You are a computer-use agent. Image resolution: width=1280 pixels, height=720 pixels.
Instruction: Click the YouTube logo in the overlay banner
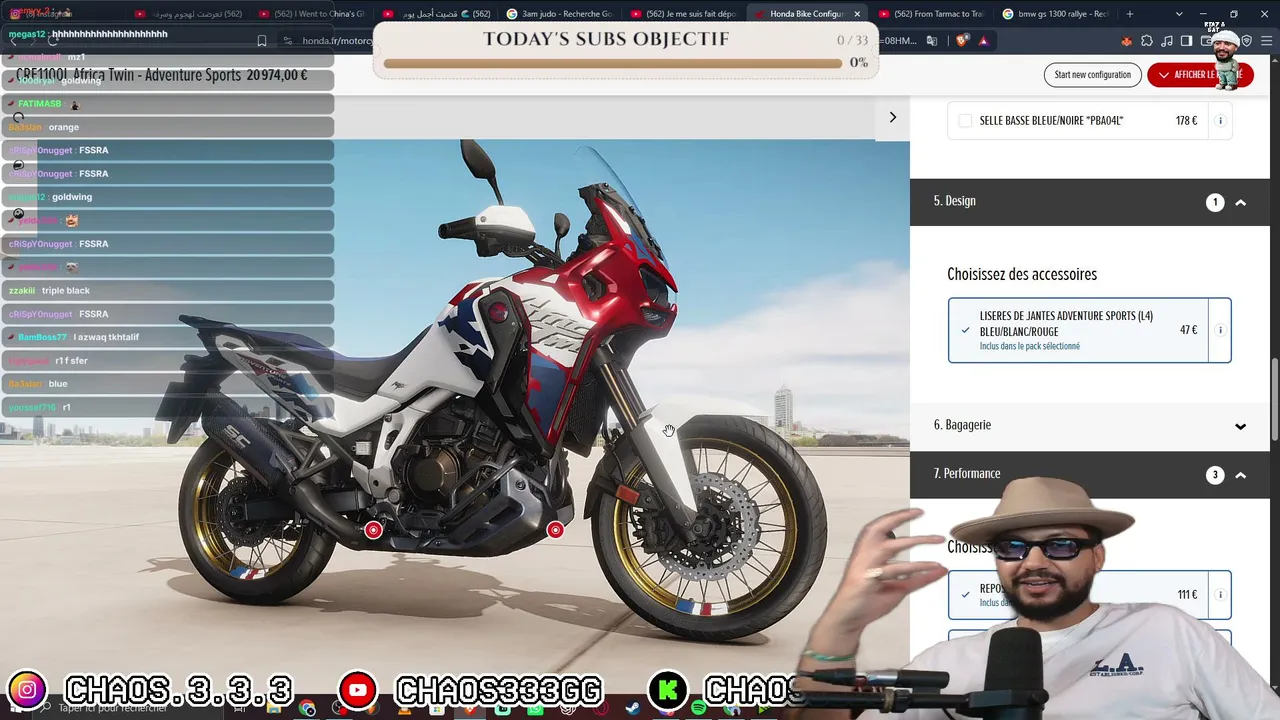357,690
